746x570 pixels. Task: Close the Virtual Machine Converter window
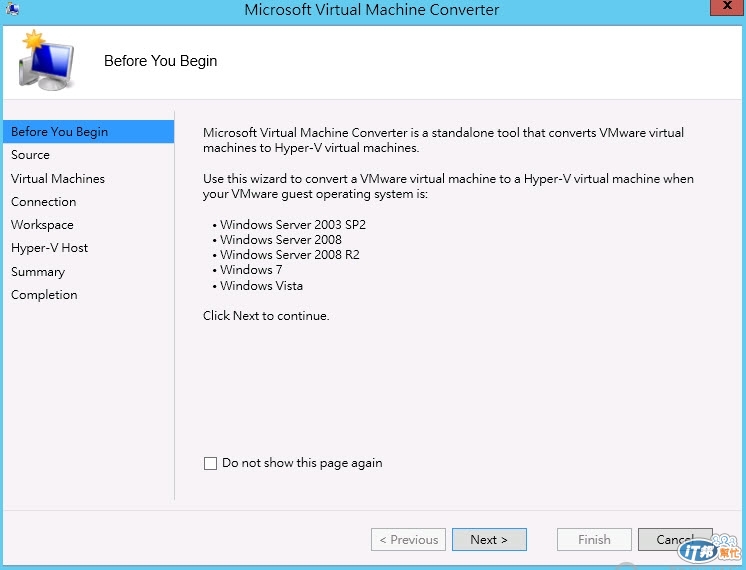click(727, 7)
